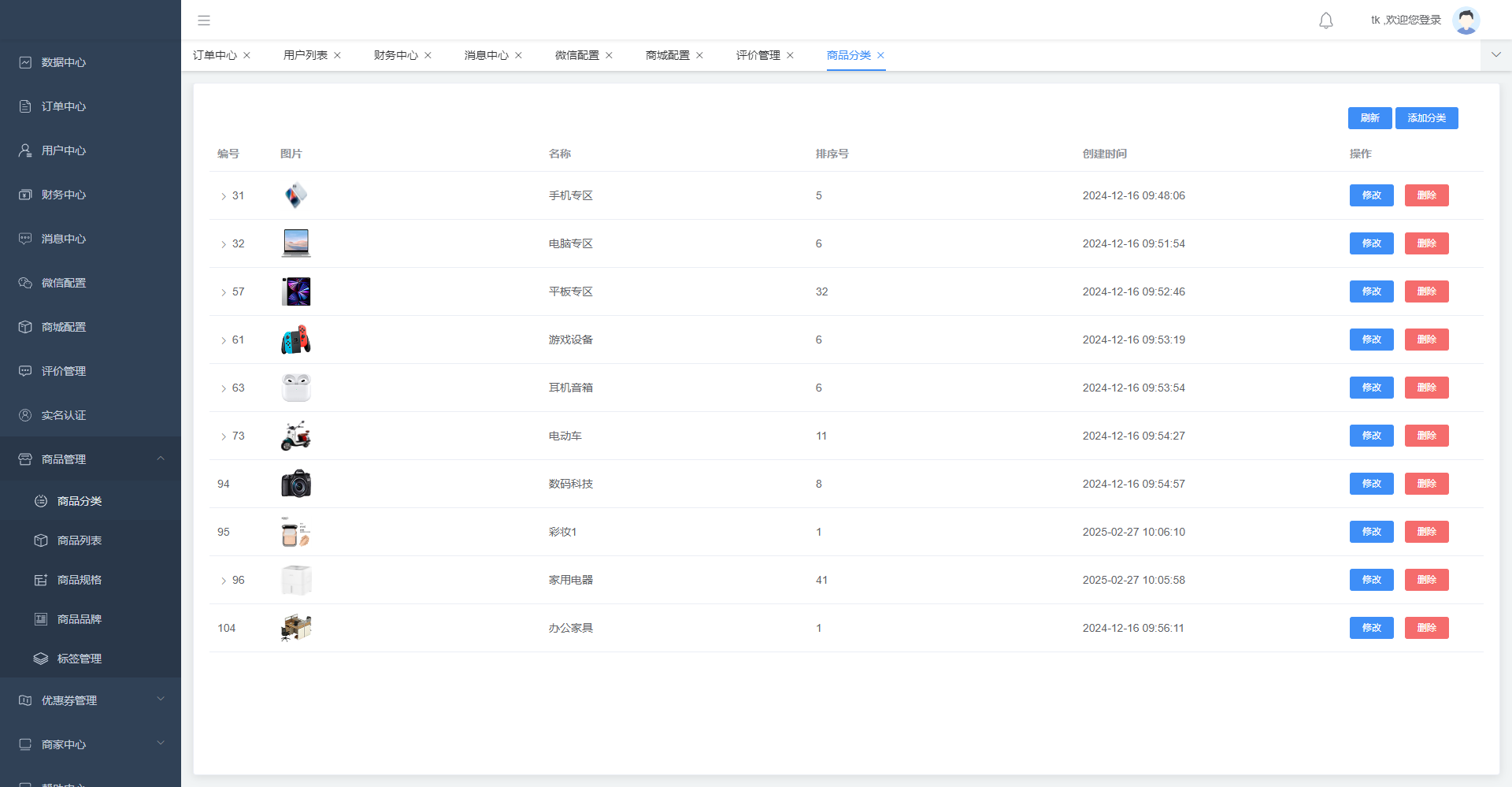Screen dimensions: 1512x787
Task: Open 用户中心 via its sidebar icon
Action: click(x=24, y=150)
